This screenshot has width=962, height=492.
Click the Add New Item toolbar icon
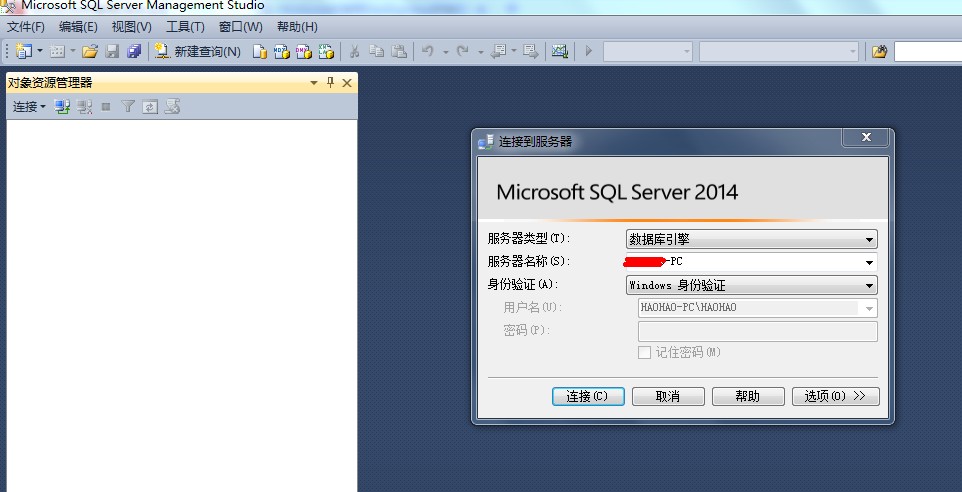coord(57,52)
